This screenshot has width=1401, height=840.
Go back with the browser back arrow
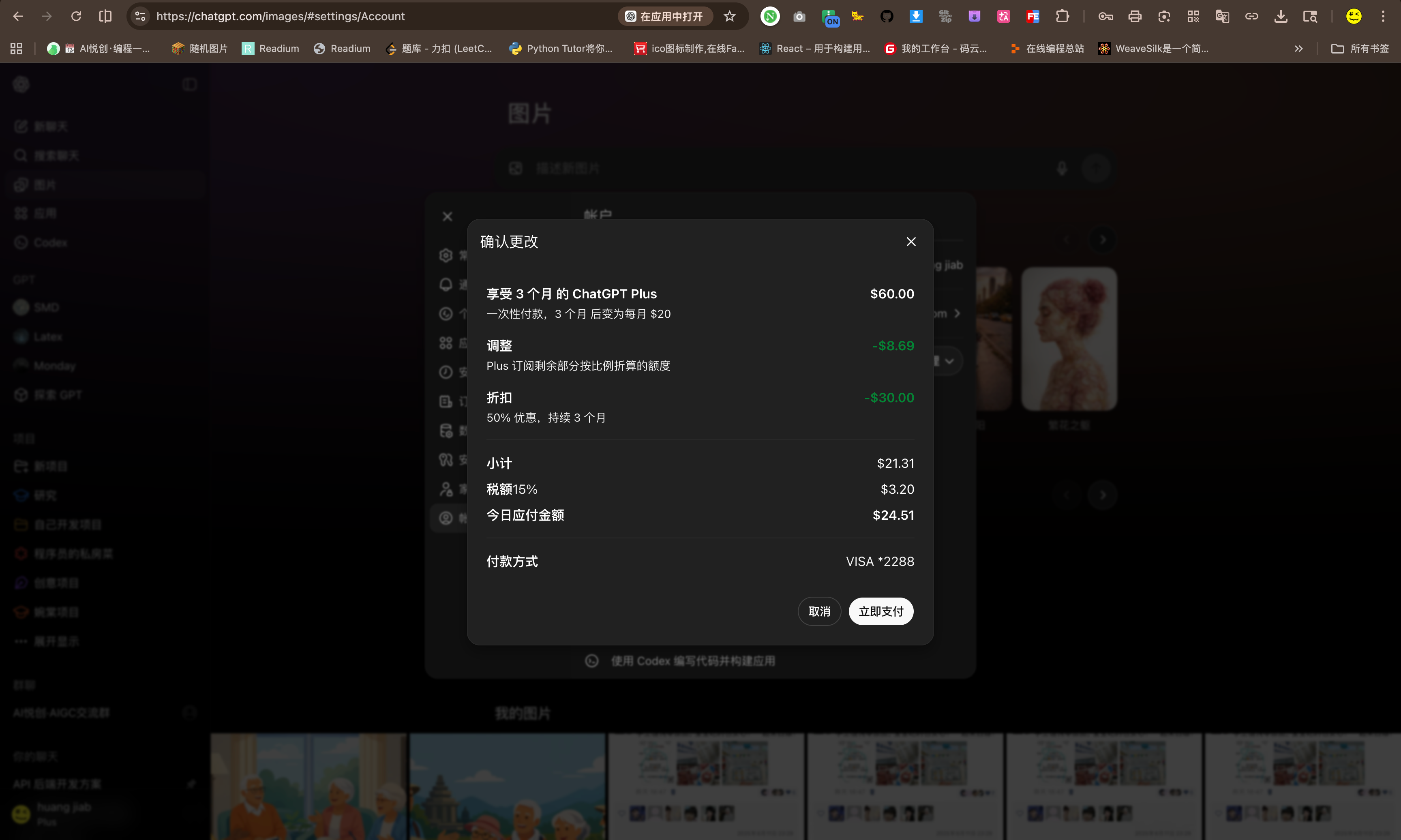[x=18, y=16]
